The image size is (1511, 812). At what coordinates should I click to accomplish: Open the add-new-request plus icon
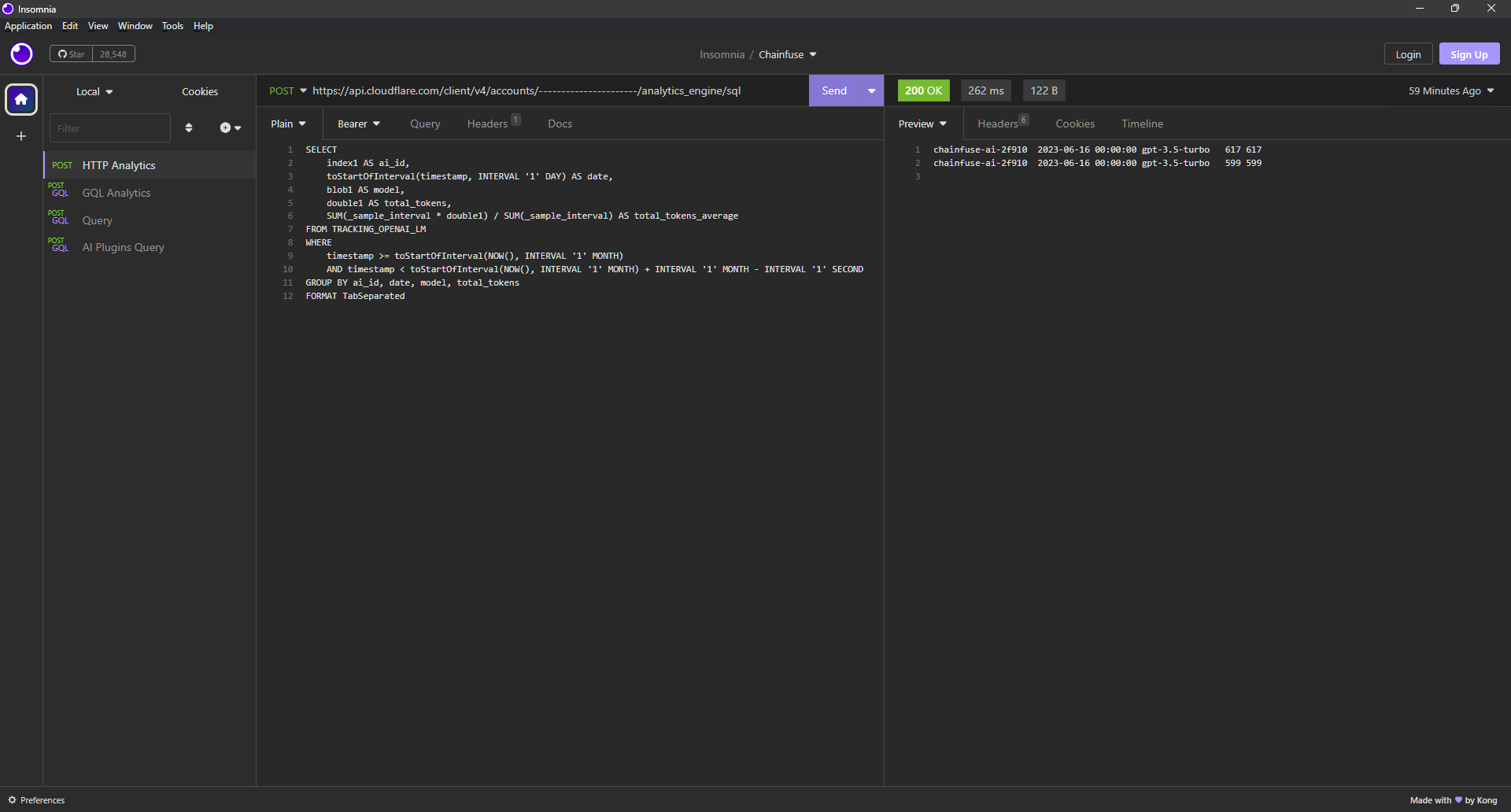click(x=227, y=127)
